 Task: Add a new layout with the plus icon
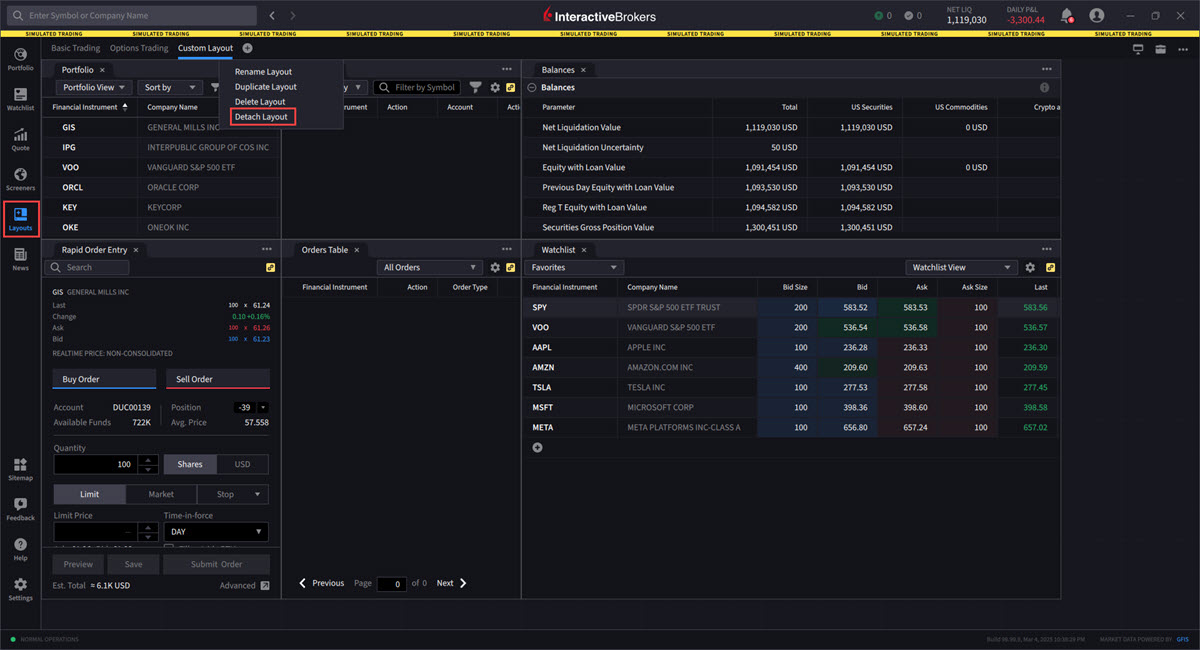pyautogui.click(x=247, y=48)
